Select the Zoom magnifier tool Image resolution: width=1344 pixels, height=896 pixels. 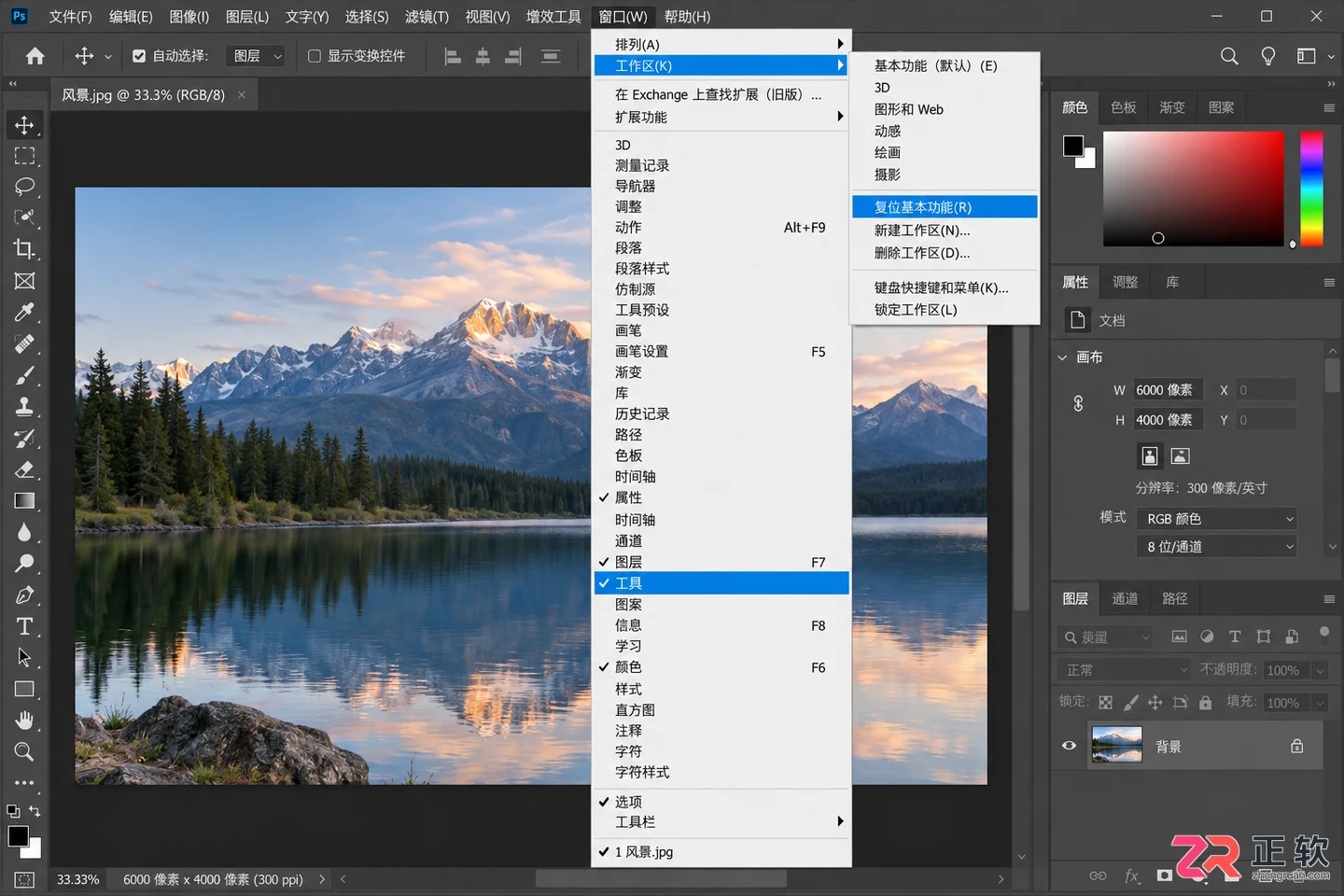(x=24, y=751)
